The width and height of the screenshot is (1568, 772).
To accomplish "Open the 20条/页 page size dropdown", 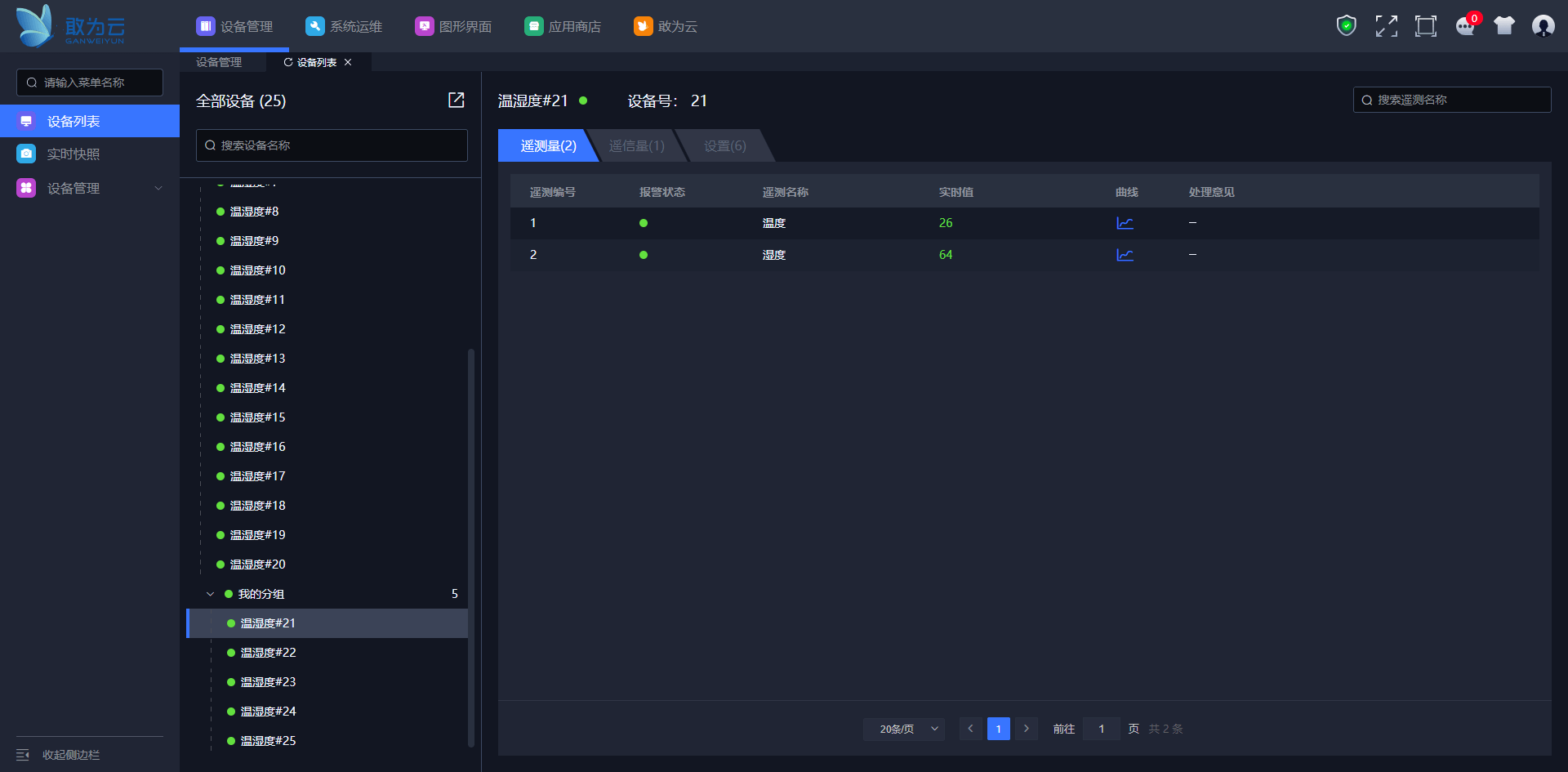I will [x=904, y=729].
